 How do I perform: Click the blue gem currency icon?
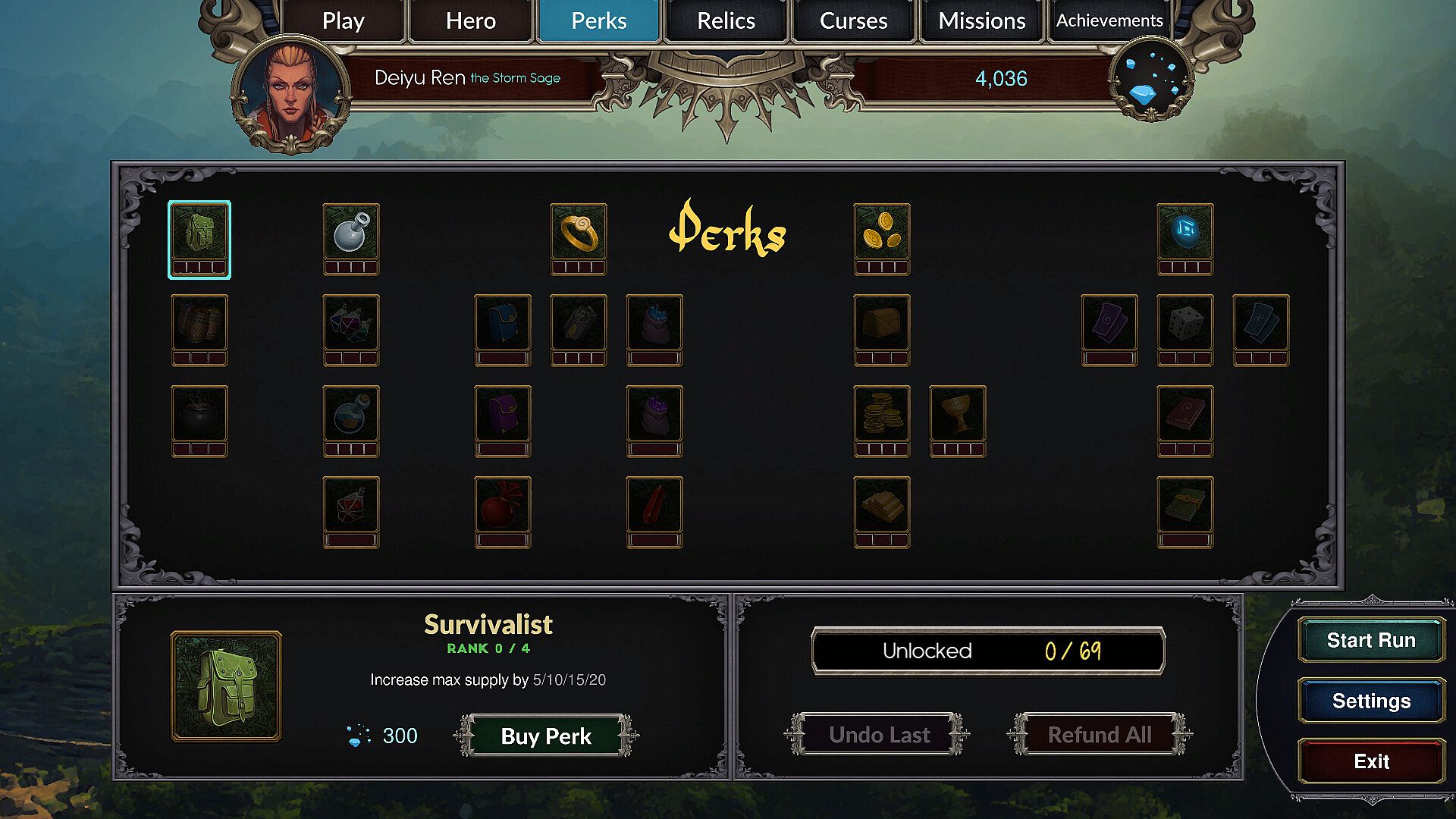point(1151,78)
